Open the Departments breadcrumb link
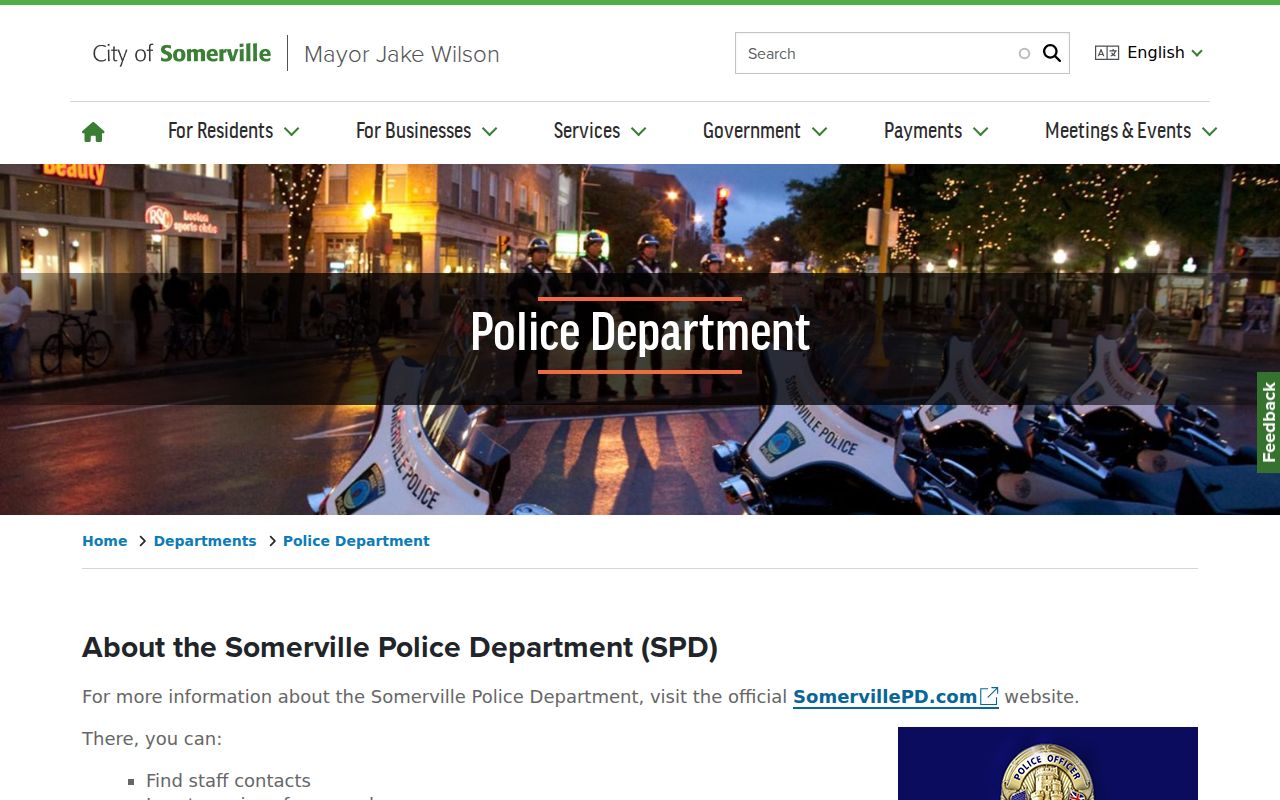The image size is (1280, 800). click(205, 541)
